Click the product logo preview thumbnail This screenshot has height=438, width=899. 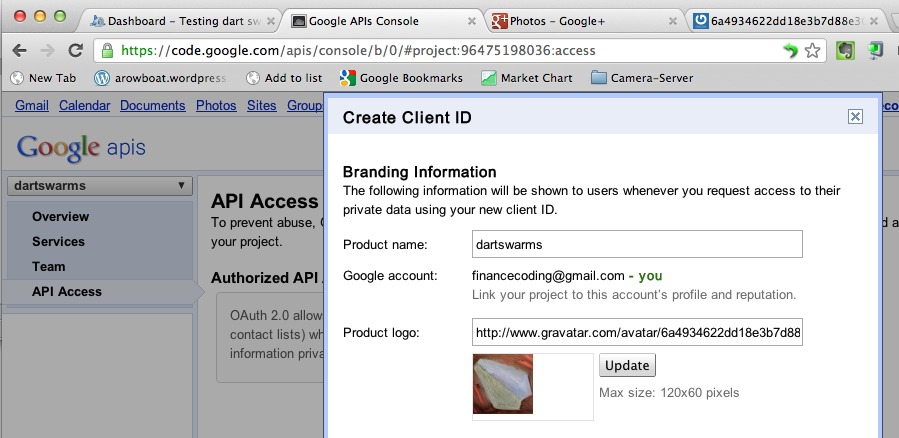tap(503, 384)
